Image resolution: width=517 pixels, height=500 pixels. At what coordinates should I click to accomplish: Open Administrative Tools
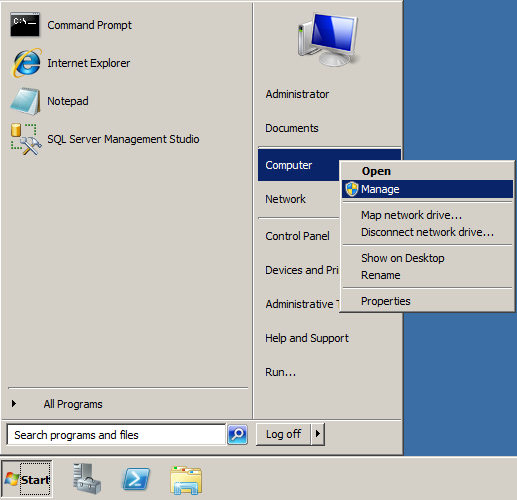[x=302, y=304]
